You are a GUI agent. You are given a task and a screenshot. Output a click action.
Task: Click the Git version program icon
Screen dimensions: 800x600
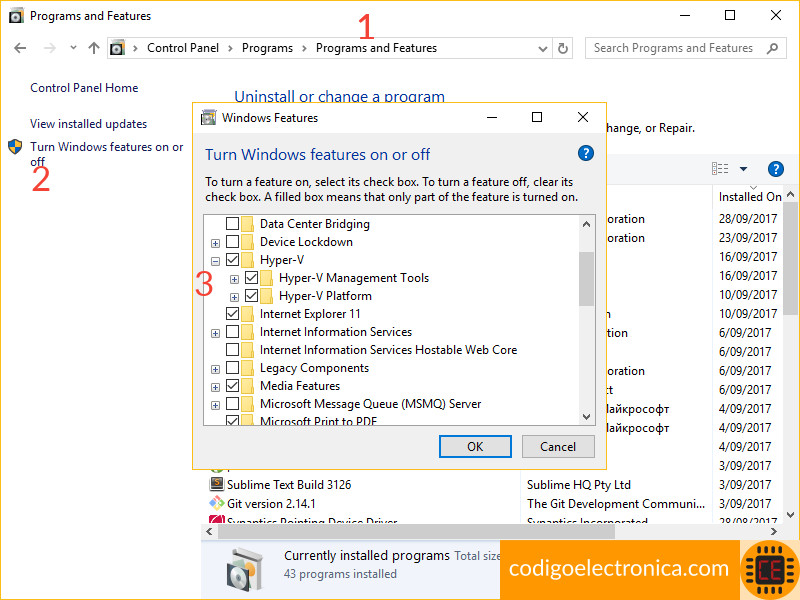click(x=217, y=503)
